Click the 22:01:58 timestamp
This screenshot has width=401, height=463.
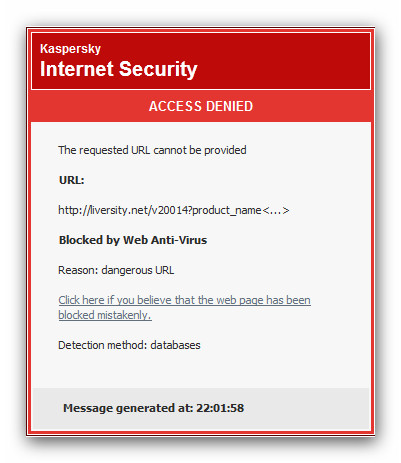pos(220,408)
